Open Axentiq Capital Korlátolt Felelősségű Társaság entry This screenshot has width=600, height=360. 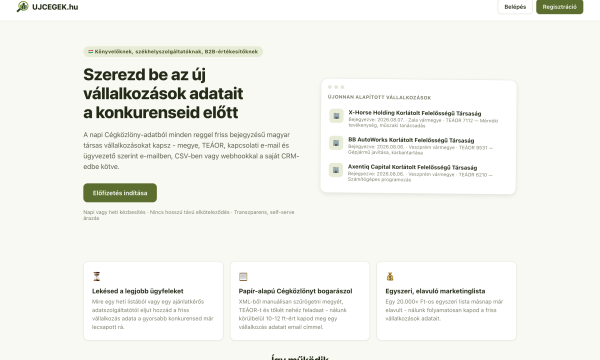point(412,167)
